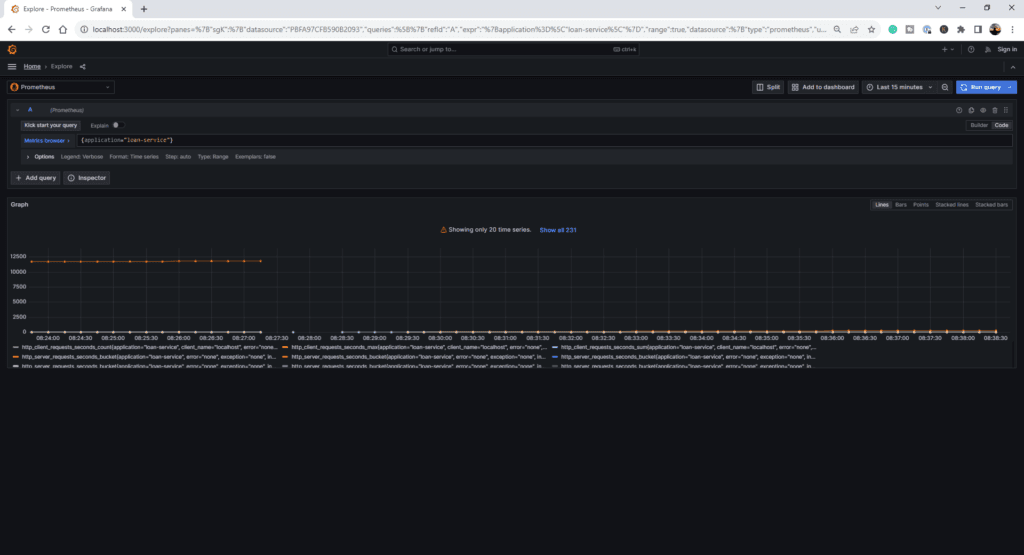Click the Grafana logo icon
Screen dimensions: 1024x555
click(12, 49)
